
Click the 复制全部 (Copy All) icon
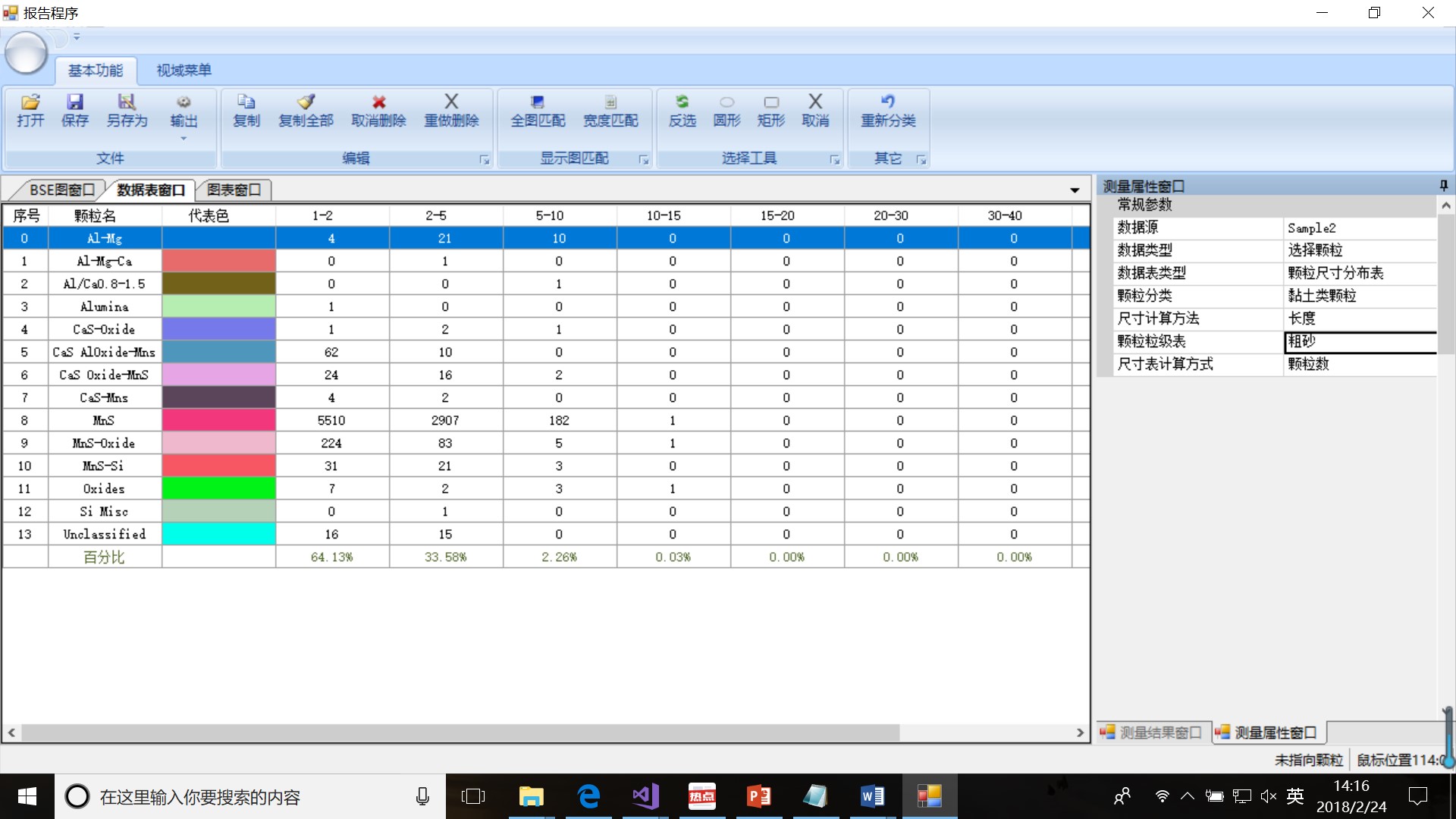coord(306,102)
